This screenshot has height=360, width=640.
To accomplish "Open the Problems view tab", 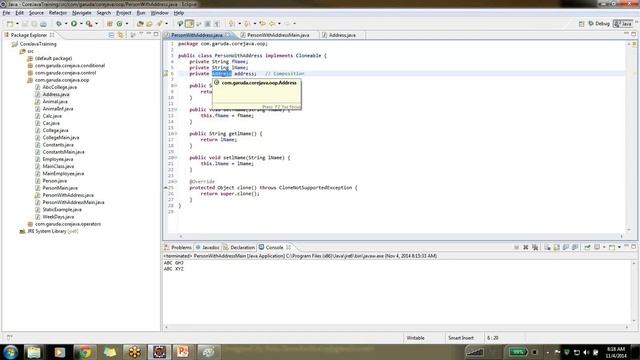I will point(178,247).
